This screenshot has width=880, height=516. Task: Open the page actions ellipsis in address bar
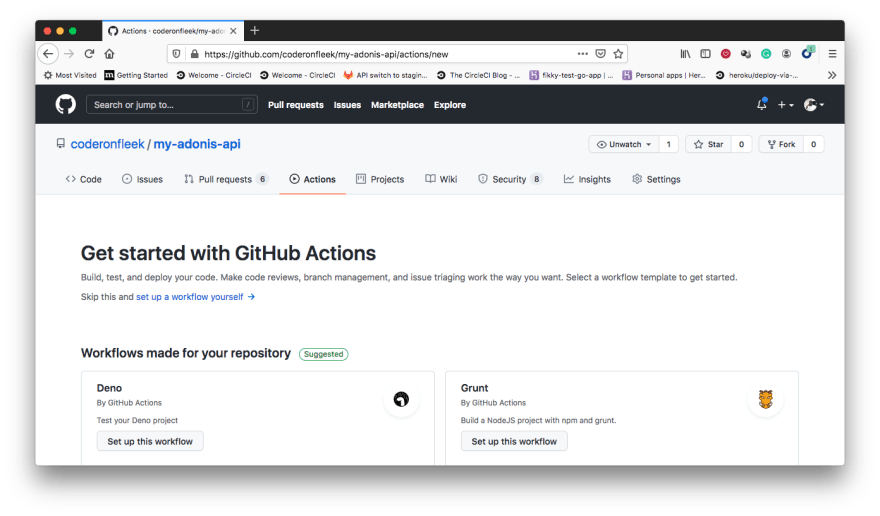pyautogui.click(x=583, y=54)
